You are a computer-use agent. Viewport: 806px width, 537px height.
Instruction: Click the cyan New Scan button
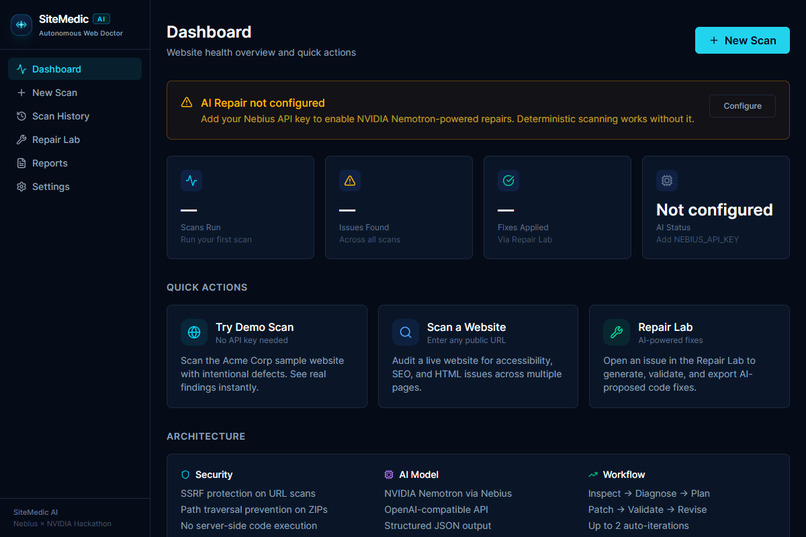click(x=742, y=41)
